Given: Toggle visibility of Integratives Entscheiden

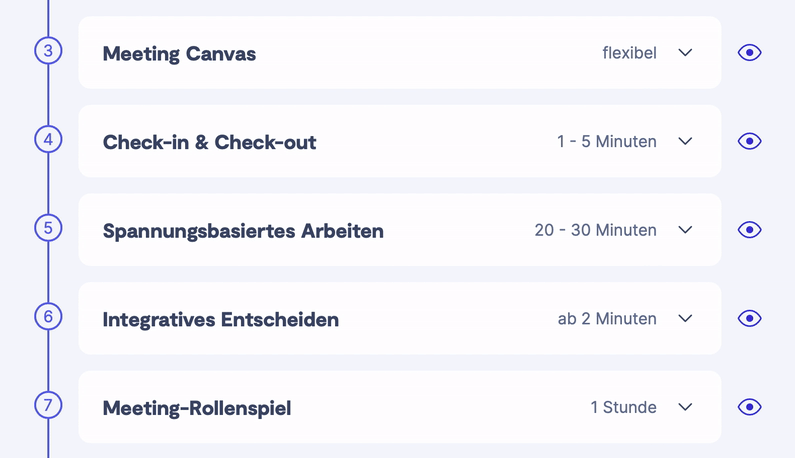Looking at the screenshot, I should [x=749, y=319].
